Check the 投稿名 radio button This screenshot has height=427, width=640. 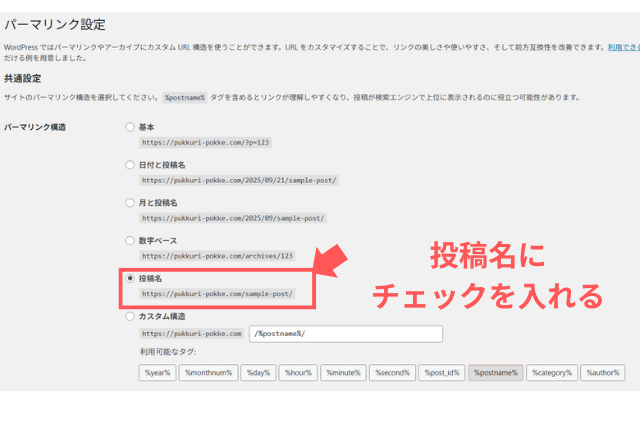coord(130,278)
